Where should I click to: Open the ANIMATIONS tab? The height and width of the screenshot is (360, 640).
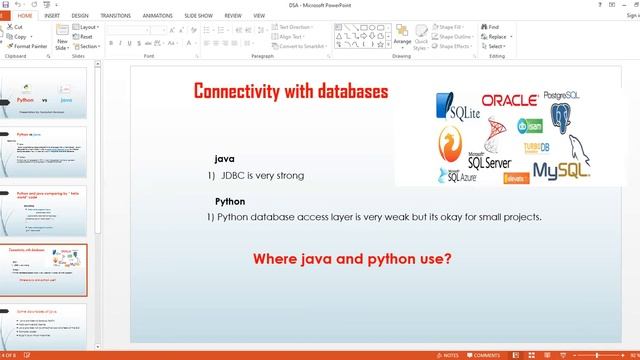[158, 16]
